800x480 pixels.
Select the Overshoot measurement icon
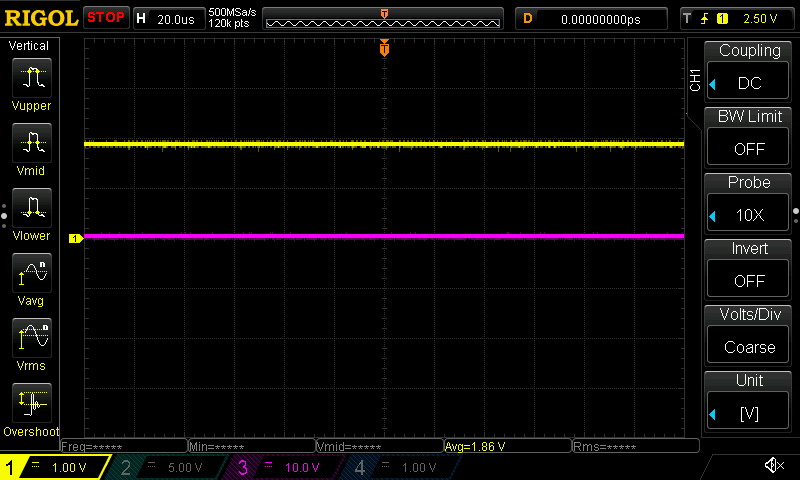point(32,402)
